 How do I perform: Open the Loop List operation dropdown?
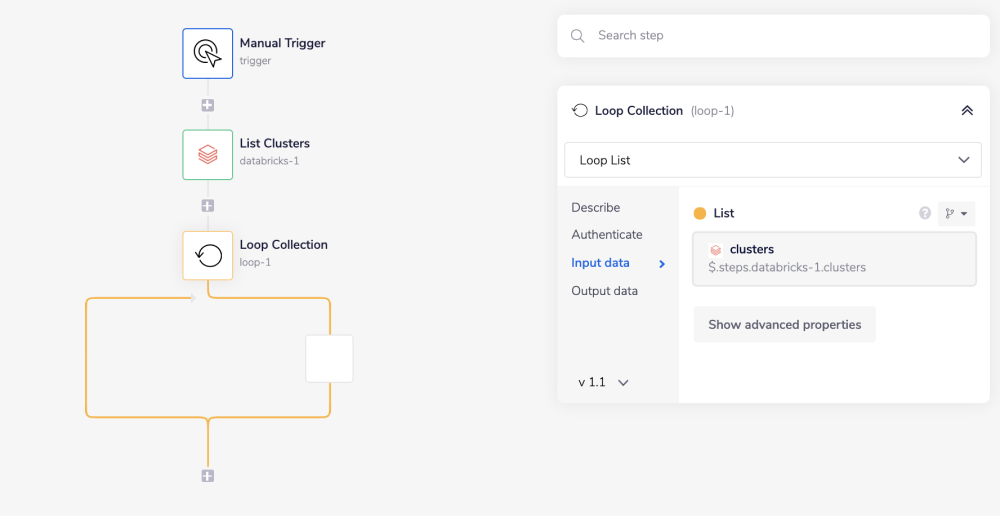click(x=772, y=160)
